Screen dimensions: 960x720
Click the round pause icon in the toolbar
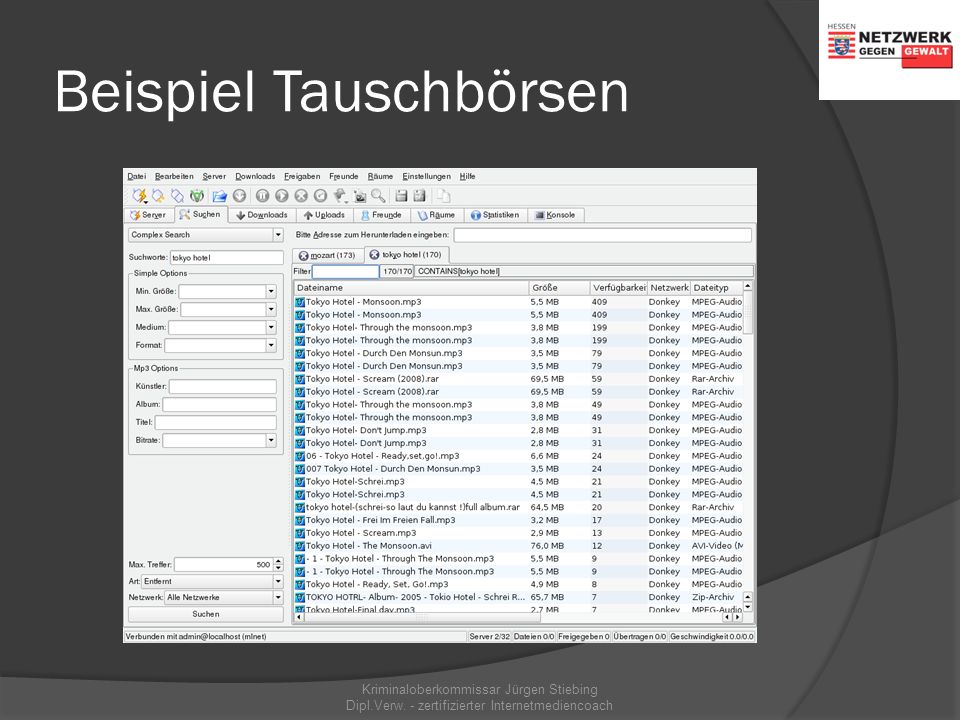coord(262,196)
